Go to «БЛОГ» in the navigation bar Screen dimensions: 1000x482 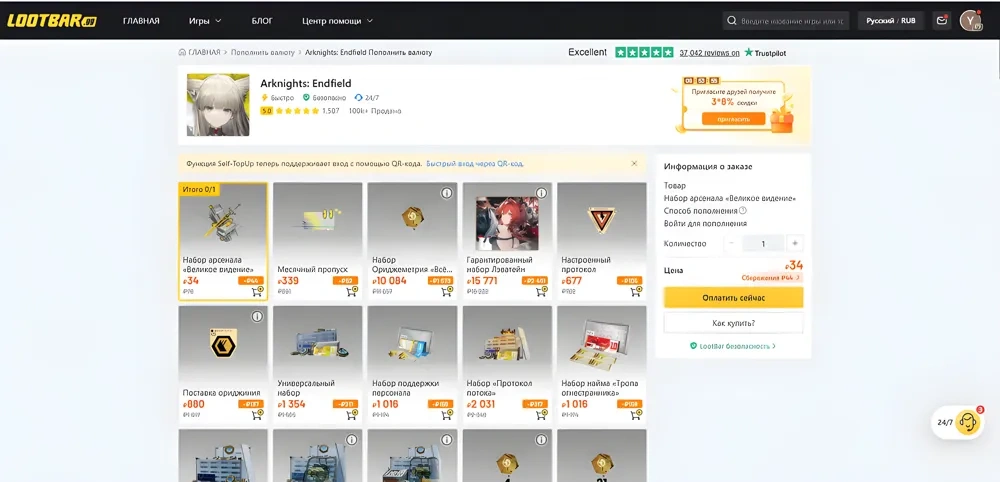point(262,20)
